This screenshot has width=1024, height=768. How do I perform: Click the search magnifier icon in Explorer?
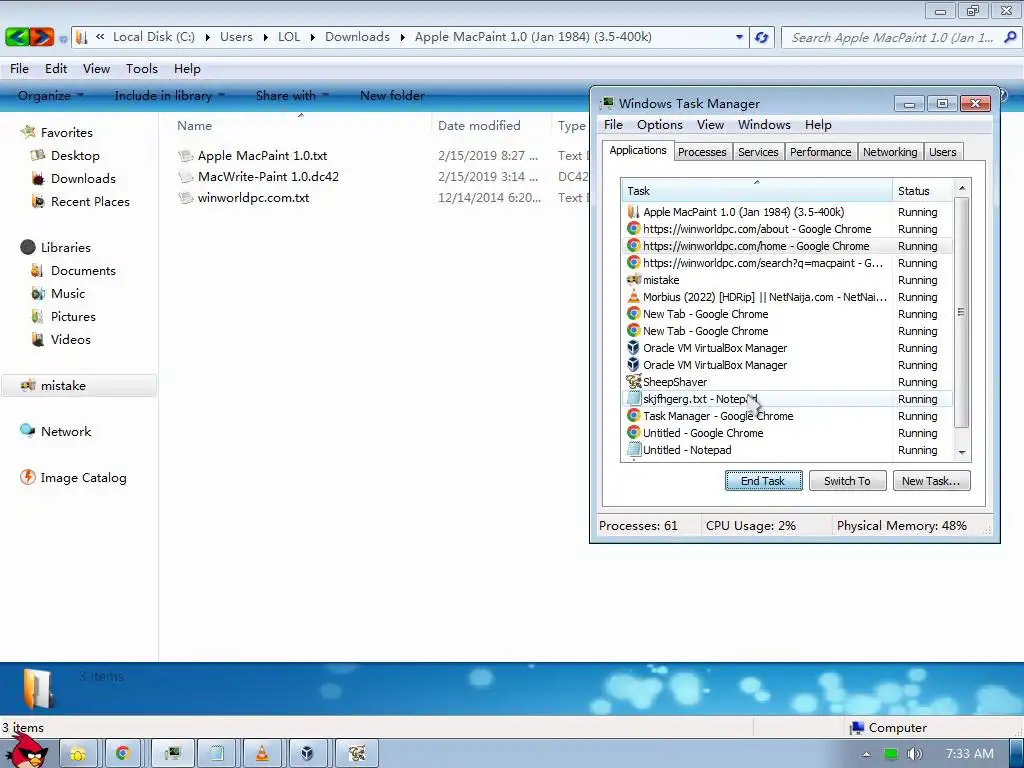tap(1010, 37)
